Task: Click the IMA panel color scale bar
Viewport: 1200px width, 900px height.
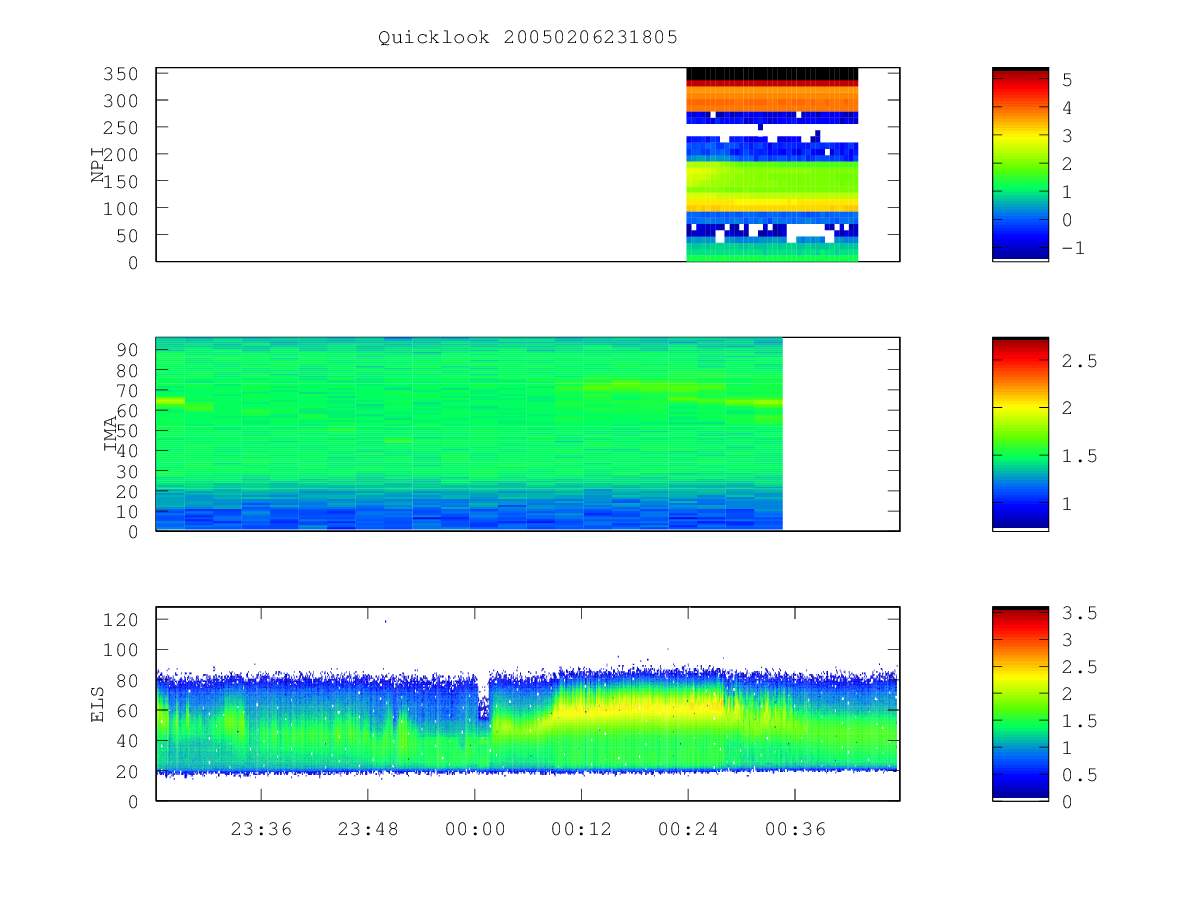Action: click(x=1020, y=434)
